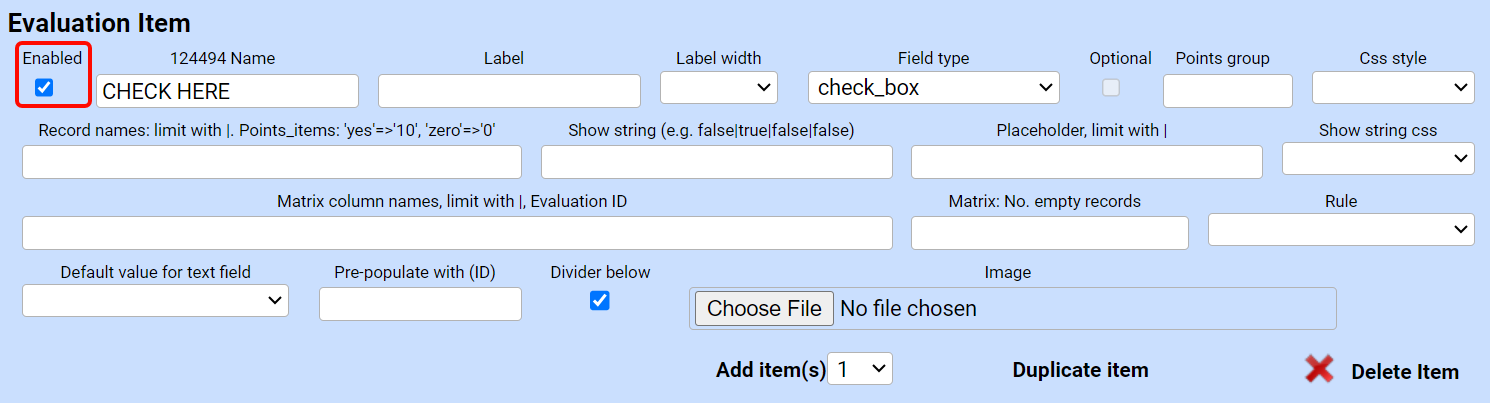Image resolution: width=1490 pixels, height=403 pixels.
Task: Click the Duplicate item link
Action: pos(1080,370)
